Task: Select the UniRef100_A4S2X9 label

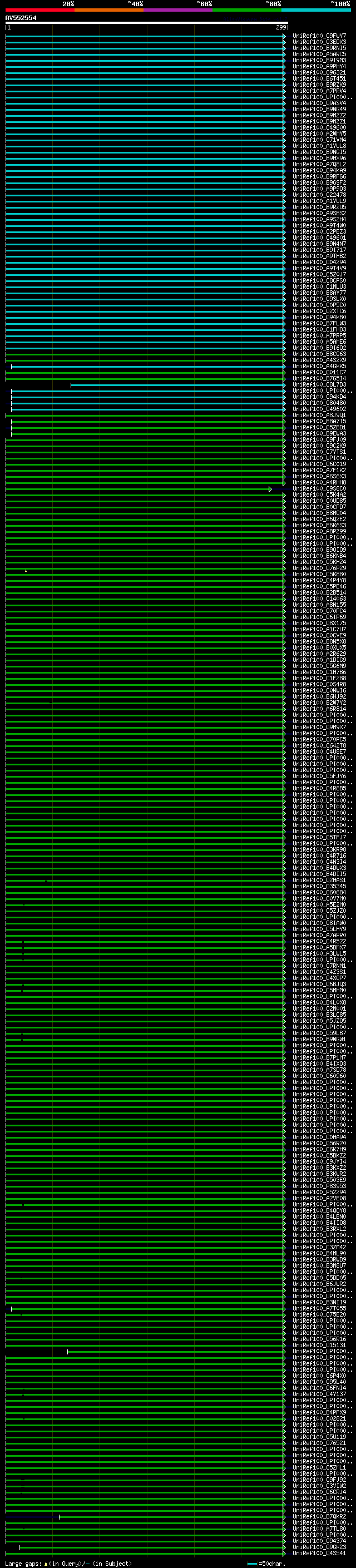Action: (x=319, y=360)
